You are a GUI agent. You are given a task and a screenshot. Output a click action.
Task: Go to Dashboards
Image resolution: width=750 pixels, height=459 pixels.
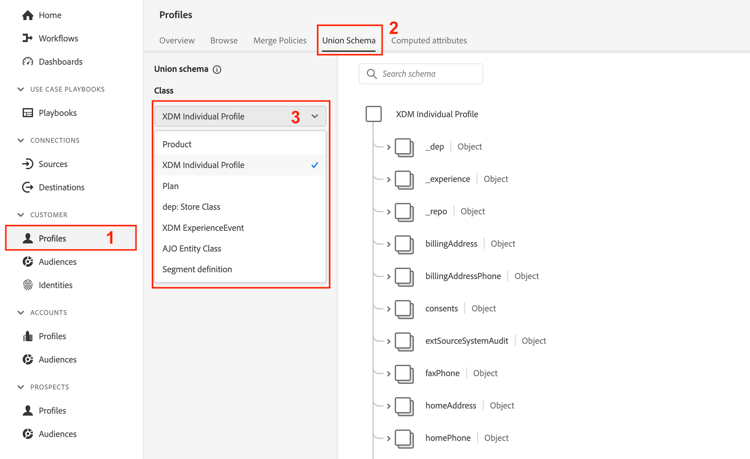[x=60, y=62]
